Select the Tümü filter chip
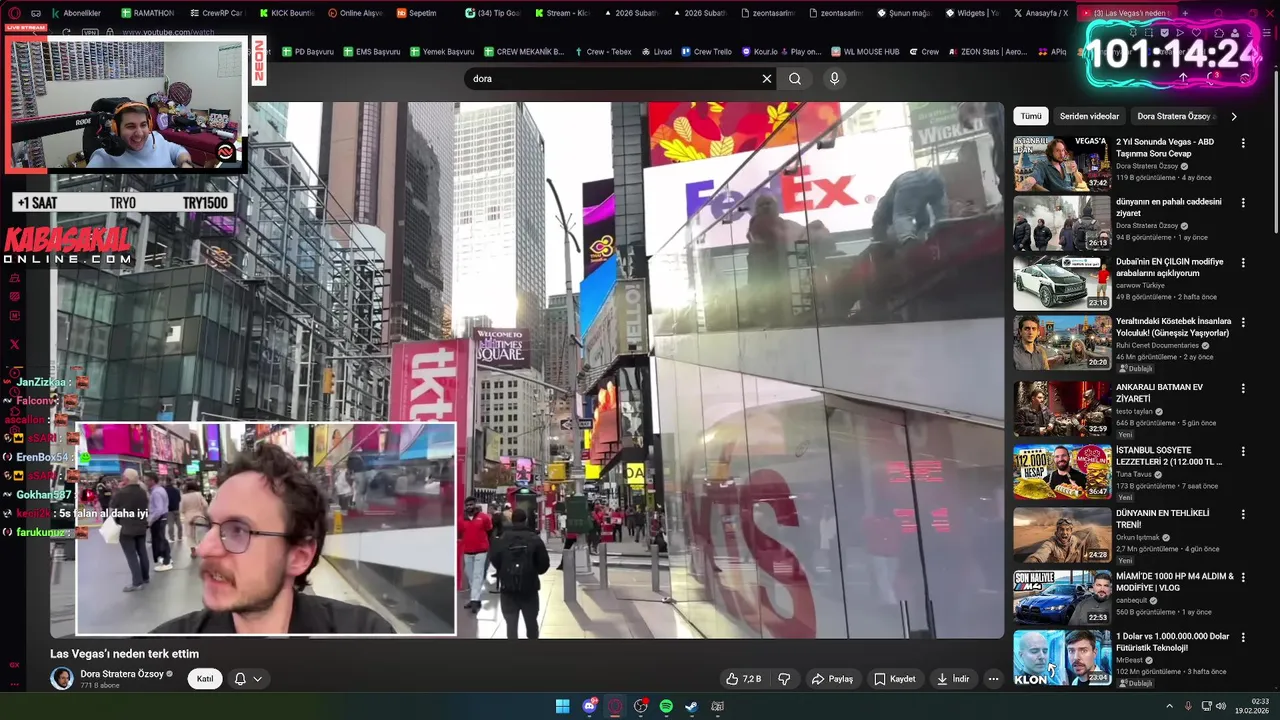This screenshot has width=1280, height=720. click(x=1031, y=116)
